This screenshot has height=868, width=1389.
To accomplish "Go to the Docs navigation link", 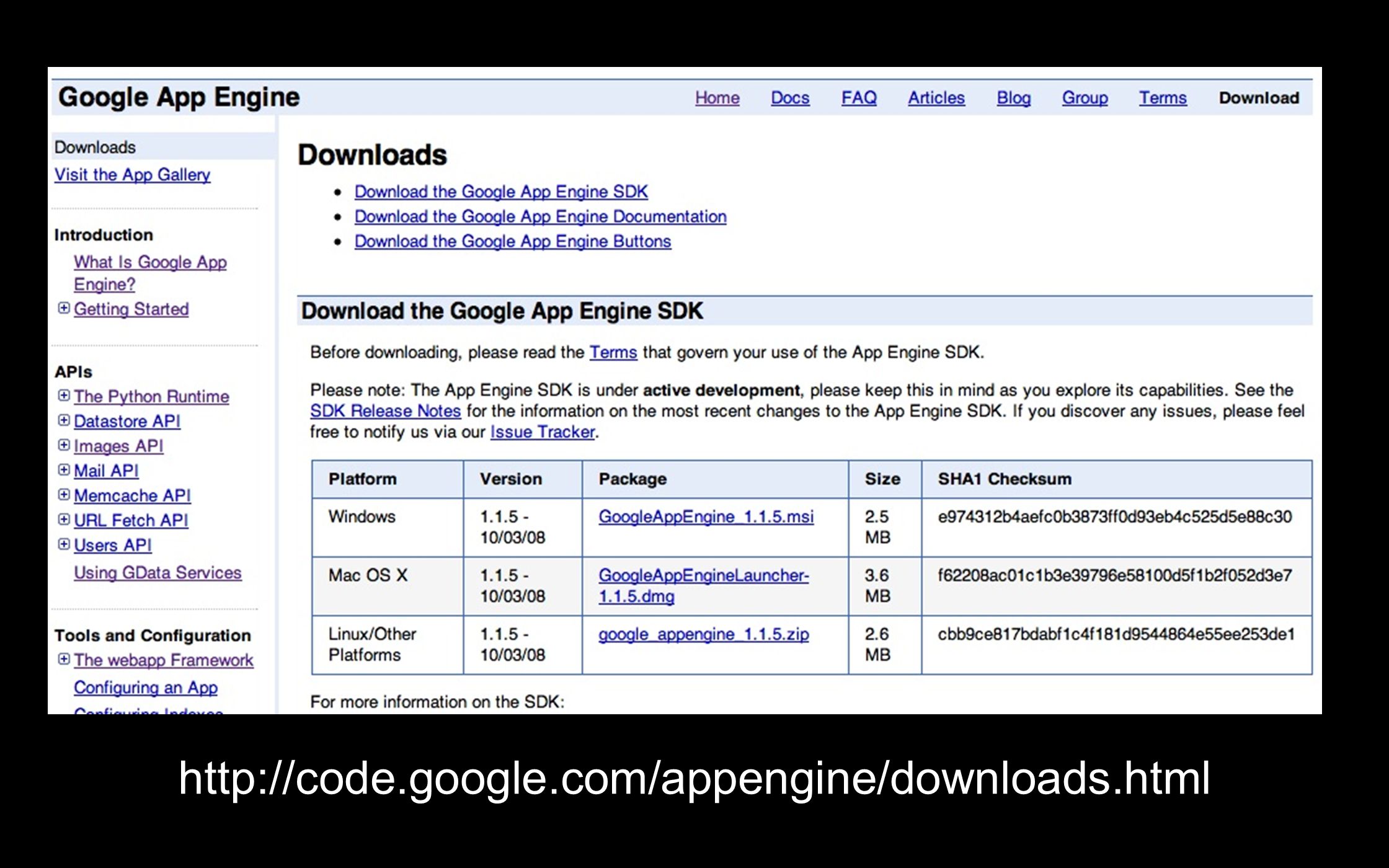I will pos(790,98).
